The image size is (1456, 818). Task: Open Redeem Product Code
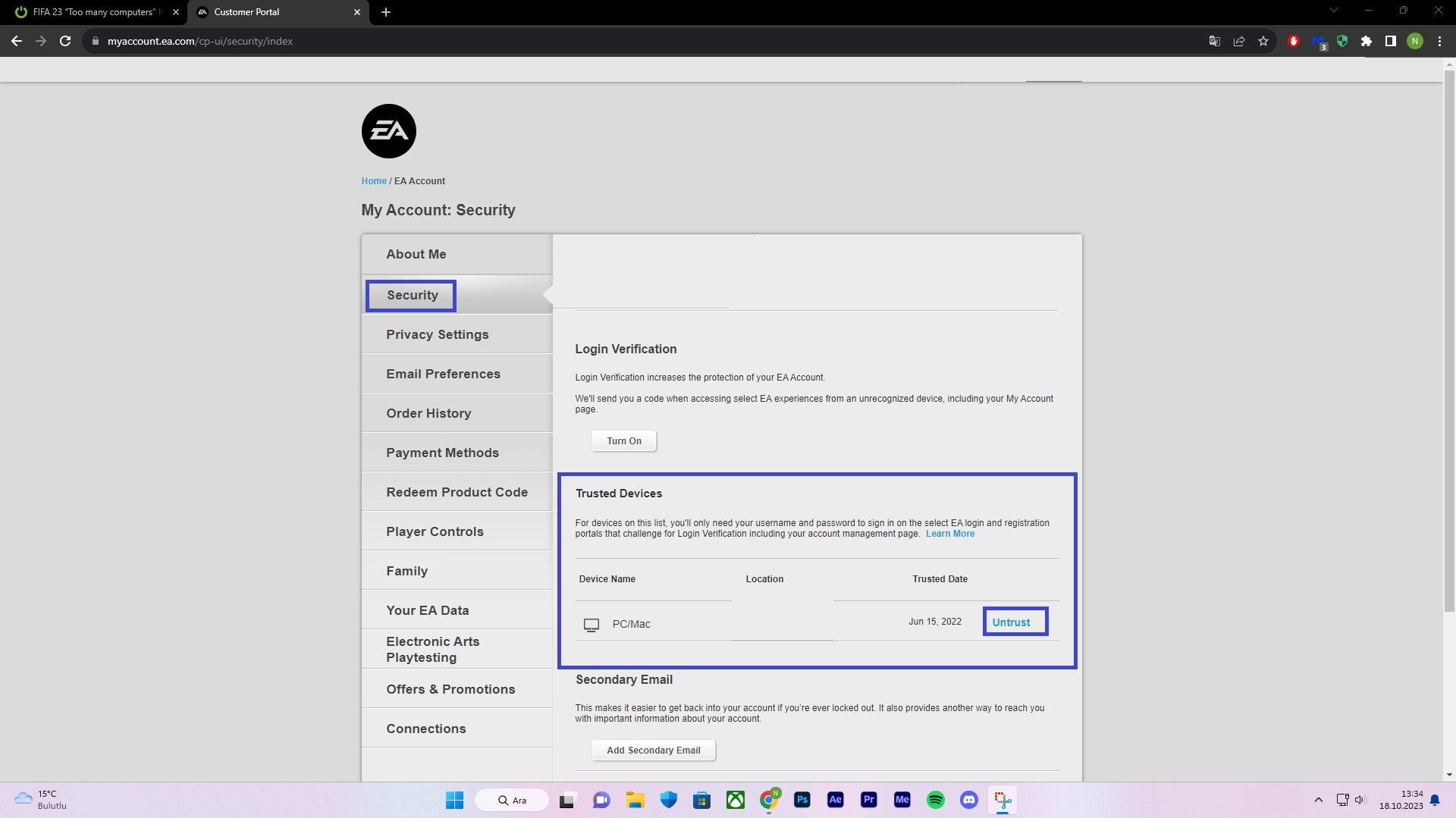pos(457,492)
